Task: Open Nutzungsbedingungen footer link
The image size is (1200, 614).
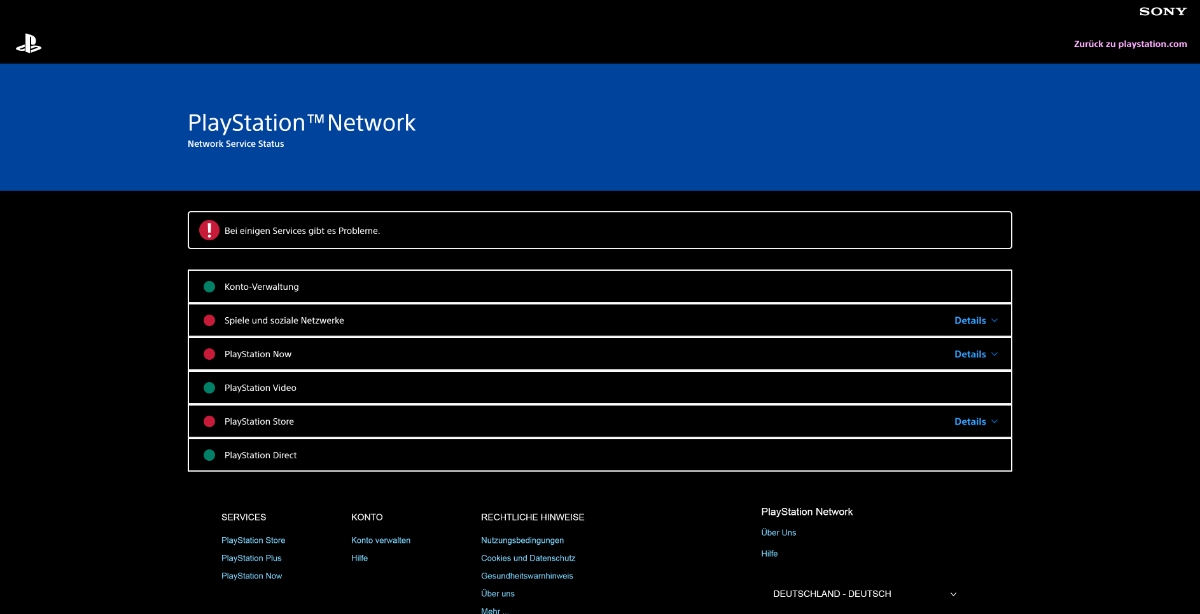Action: coord(522,540)
